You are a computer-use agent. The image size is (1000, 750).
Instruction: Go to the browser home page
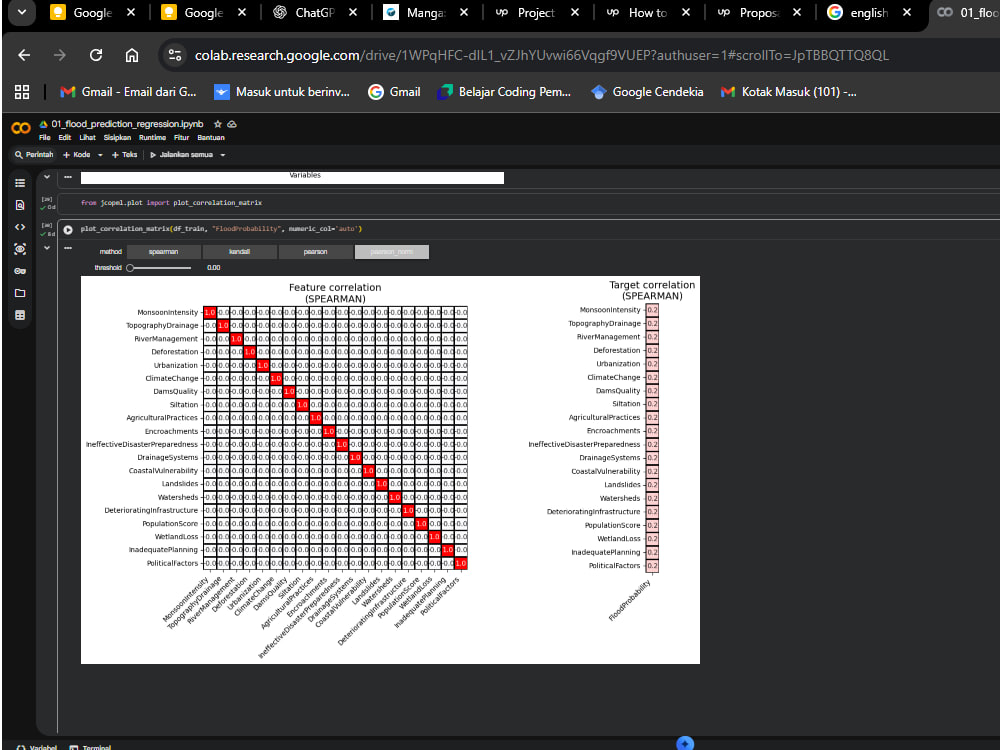pos(131,55)
